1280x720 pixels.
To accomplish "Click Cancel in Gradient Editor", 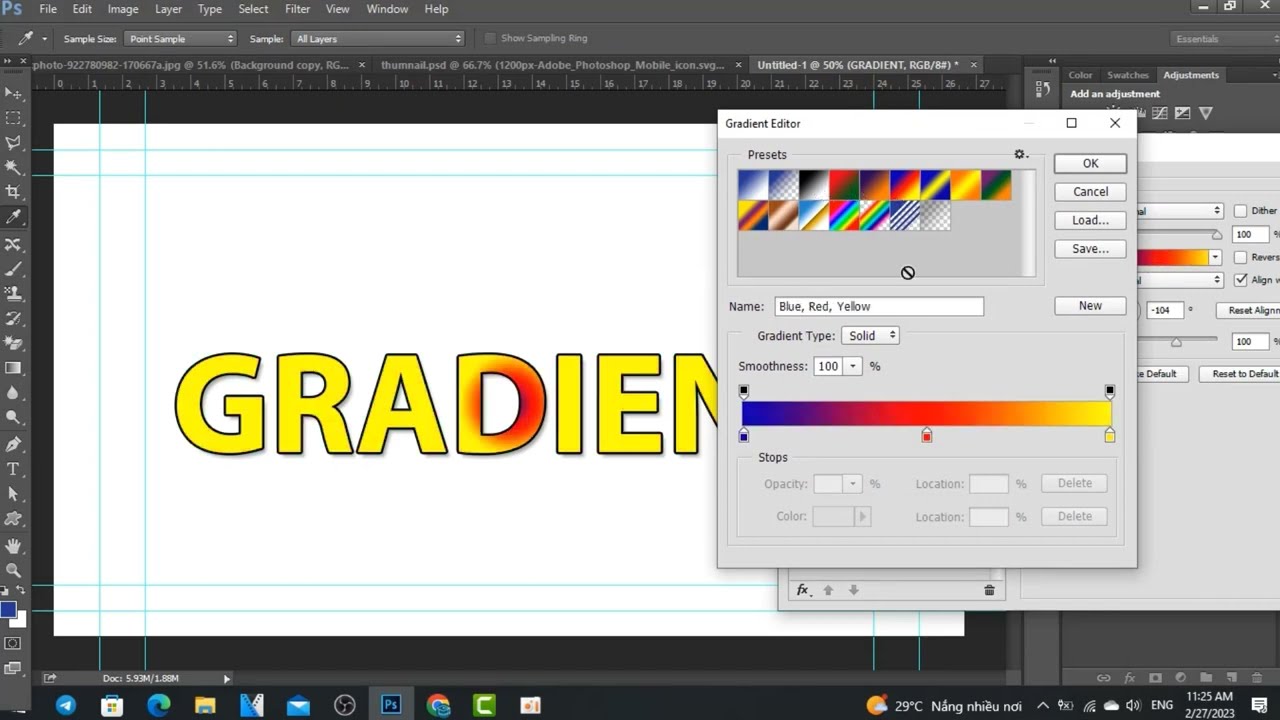I will (x=1090, y=192).
